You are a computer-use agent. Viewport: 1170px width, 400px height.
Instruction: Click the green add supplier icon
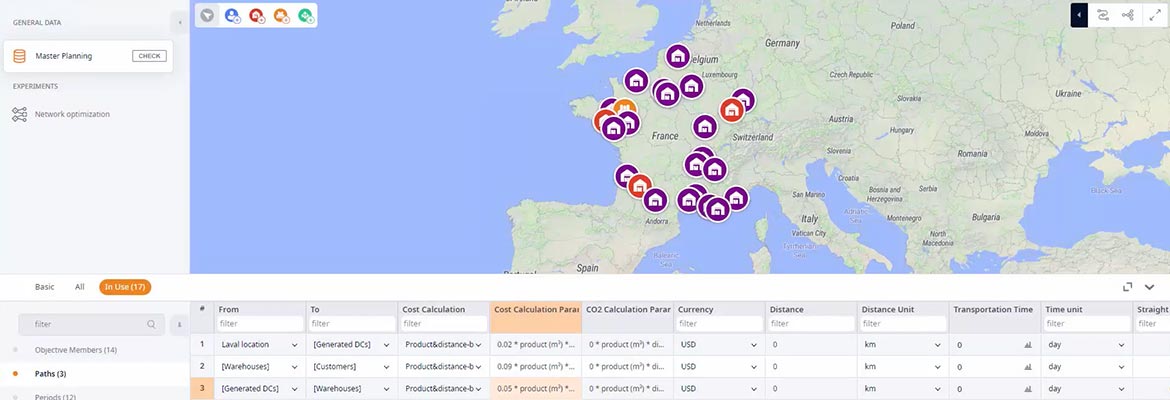(306, 15)
